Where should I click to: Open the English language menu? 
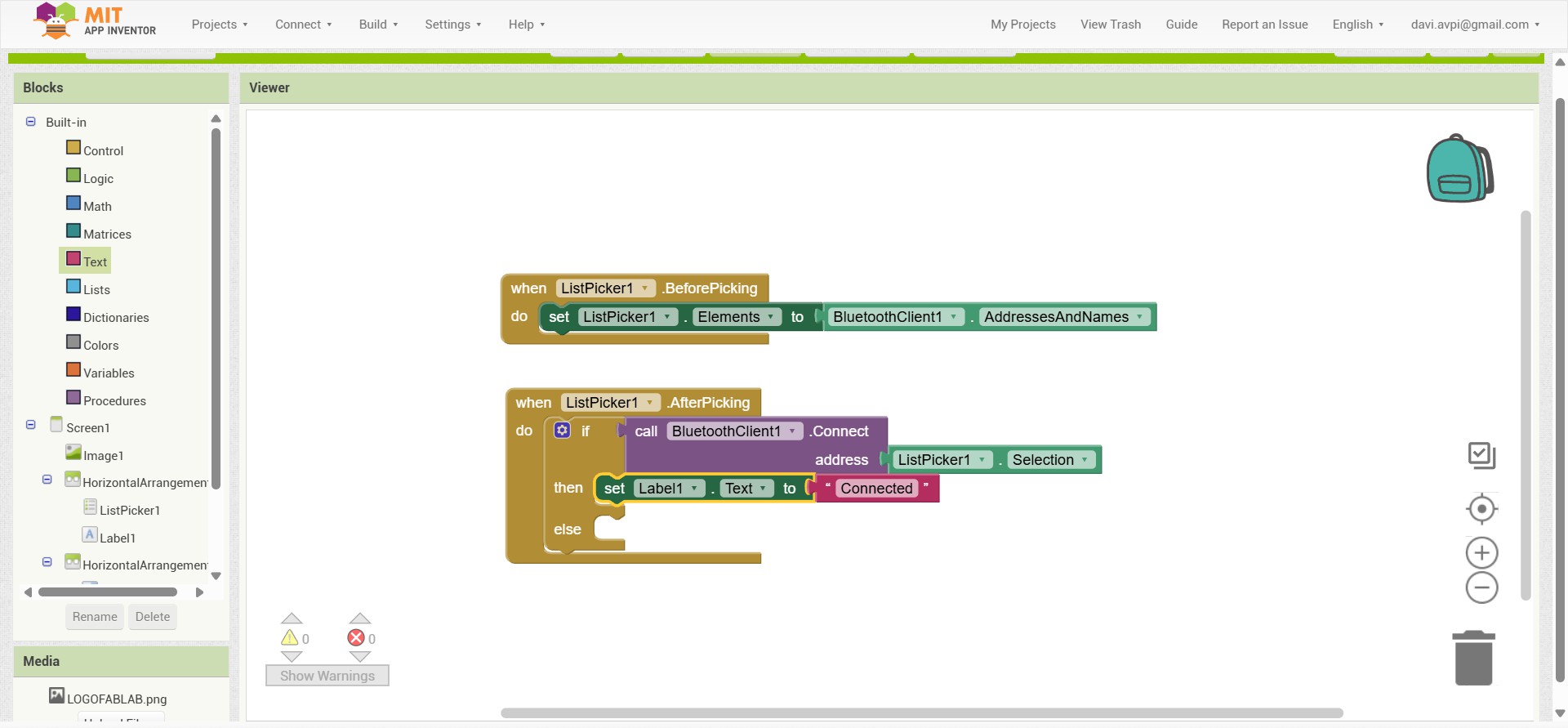point(1358,25)
